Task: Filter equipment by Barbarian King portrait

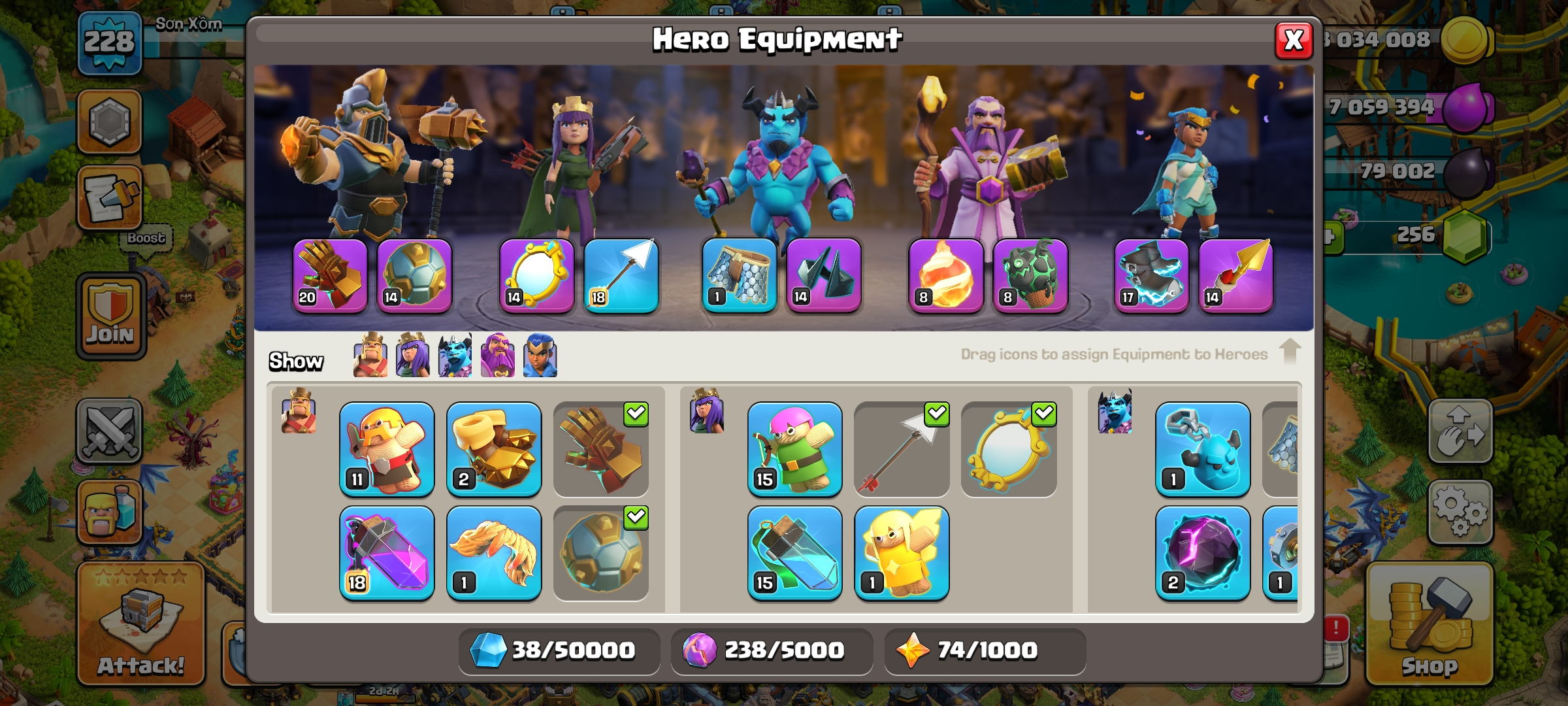Action: point(370,355)
